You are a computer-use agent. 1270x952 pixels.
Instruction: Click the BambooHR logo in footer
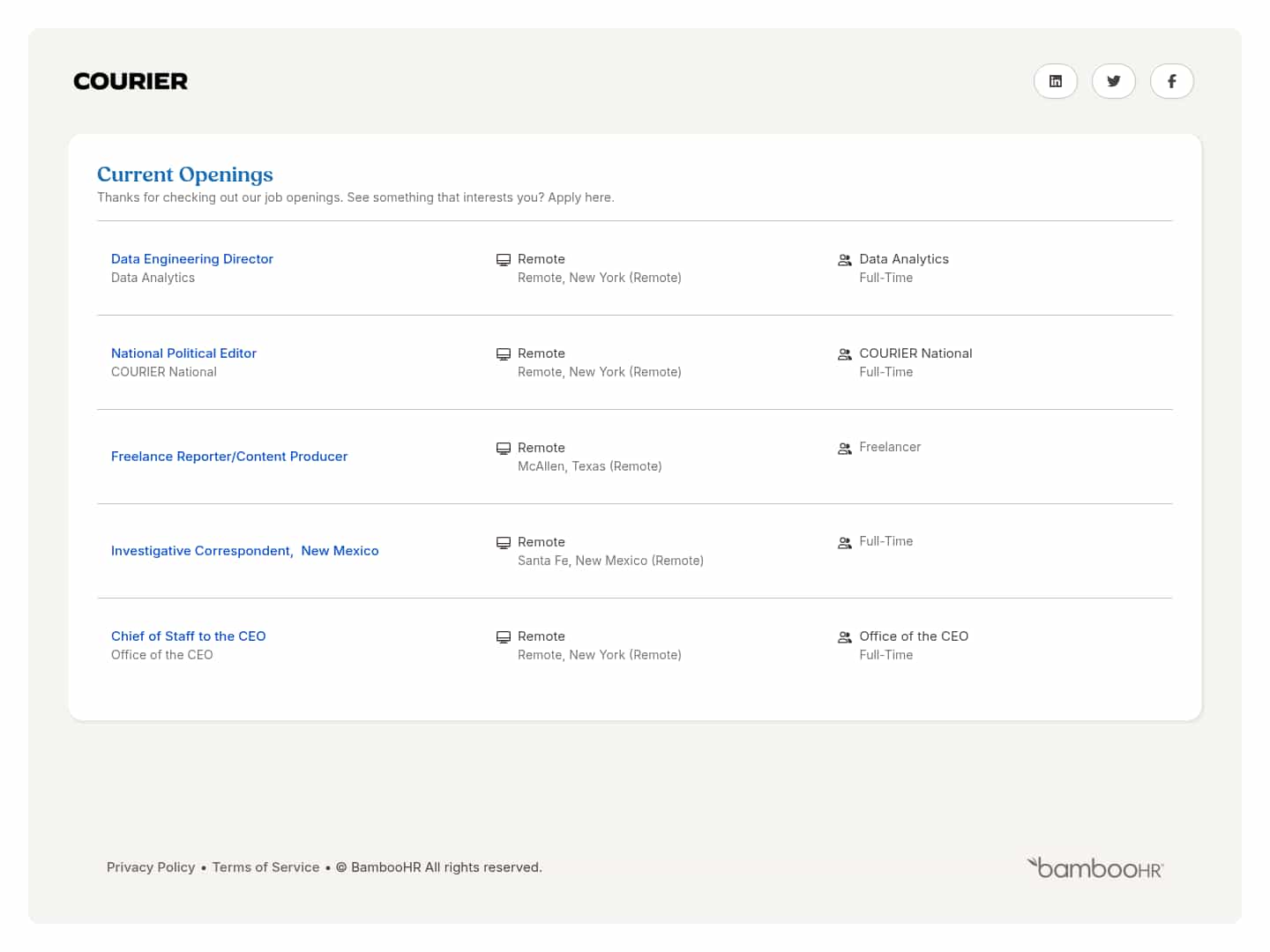click(x=1095, y=867)
